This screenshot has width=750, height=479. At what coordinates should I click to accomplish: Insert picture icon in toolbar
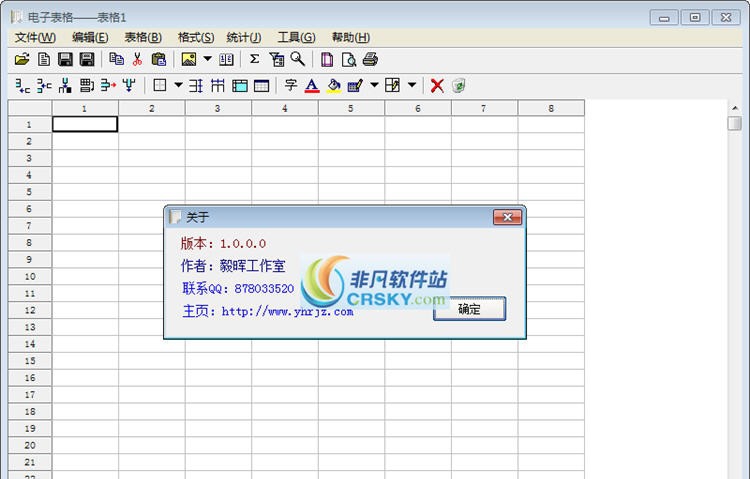188,59
